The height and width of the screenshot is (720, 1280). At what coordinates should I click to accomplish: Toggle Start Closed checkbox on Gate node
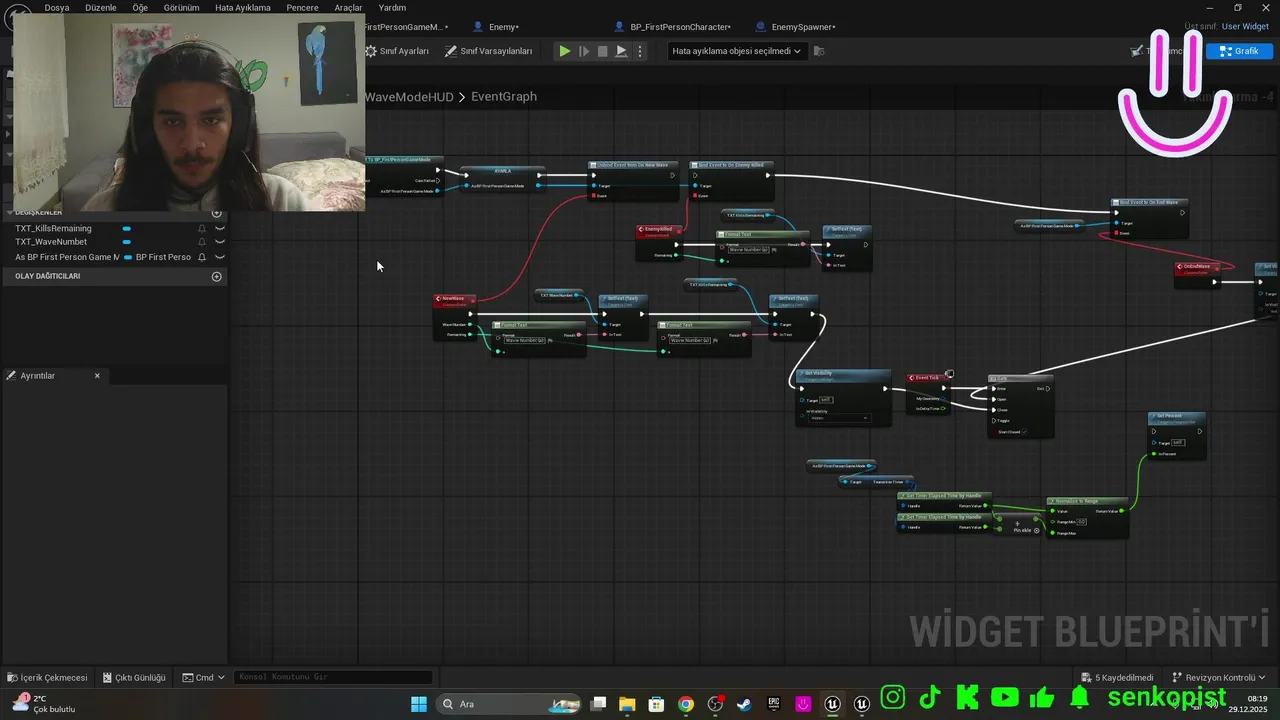point(1024,432)
